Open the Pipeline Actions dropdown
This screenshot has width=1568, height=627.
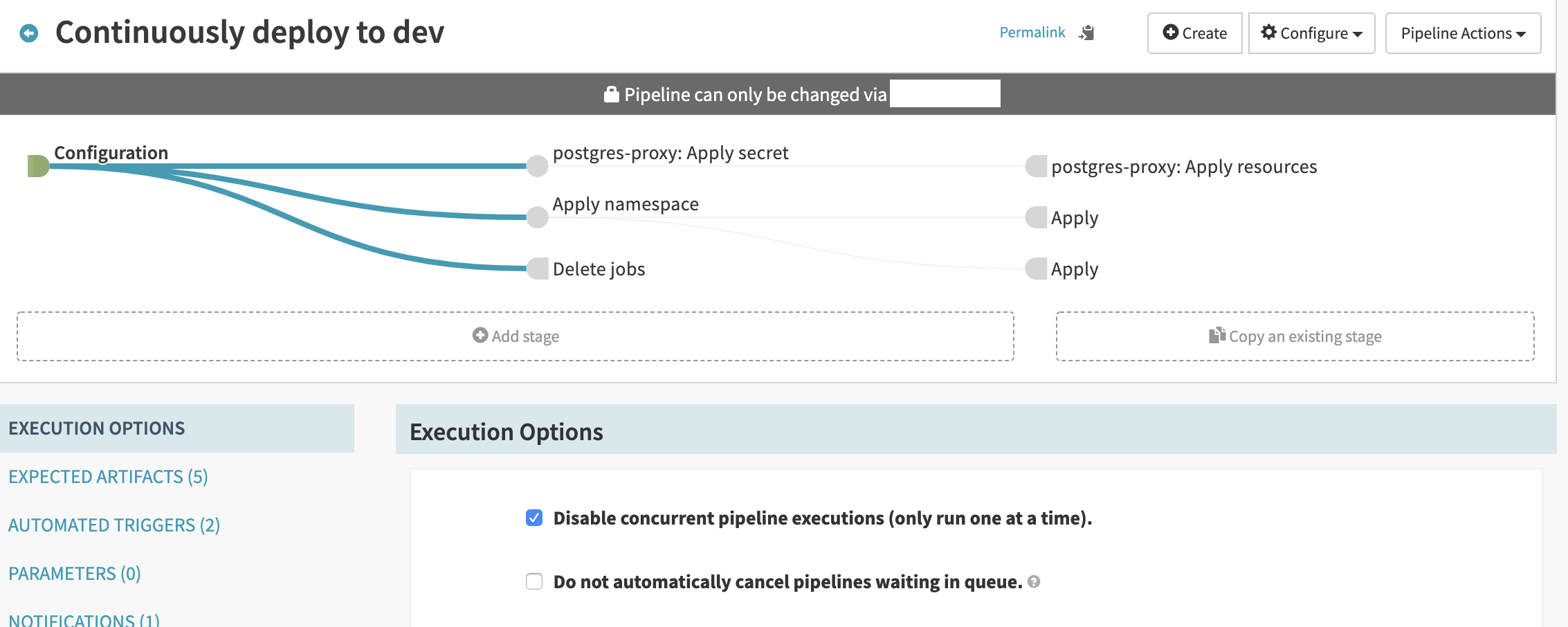(1462, 33)
